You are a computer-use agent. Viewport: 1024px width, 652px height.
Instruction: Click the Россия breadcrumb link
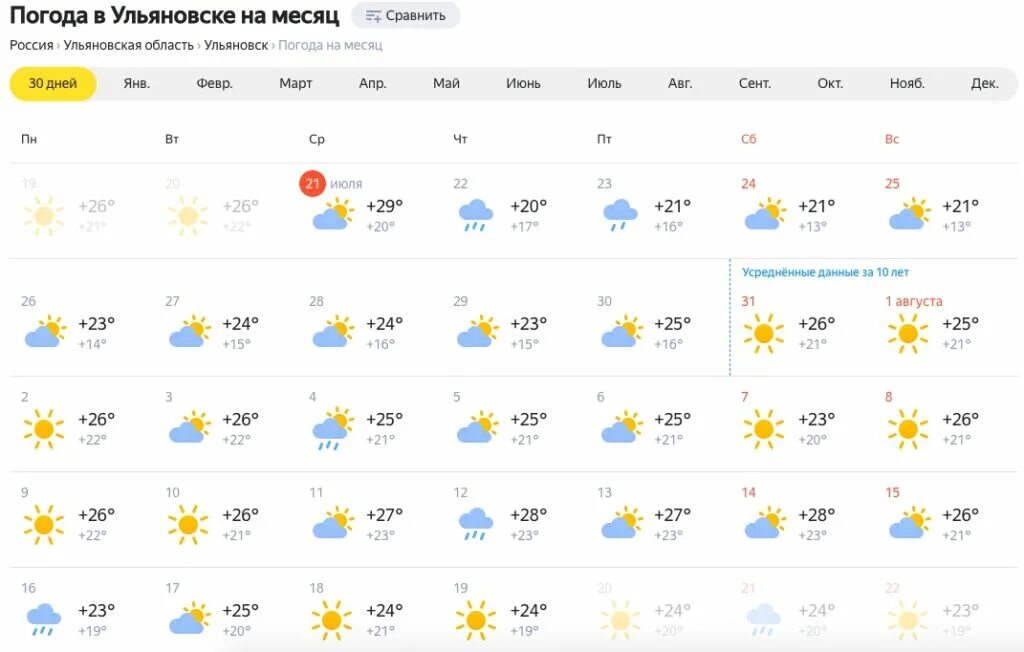pyautogui.click(x=31, y=46)
